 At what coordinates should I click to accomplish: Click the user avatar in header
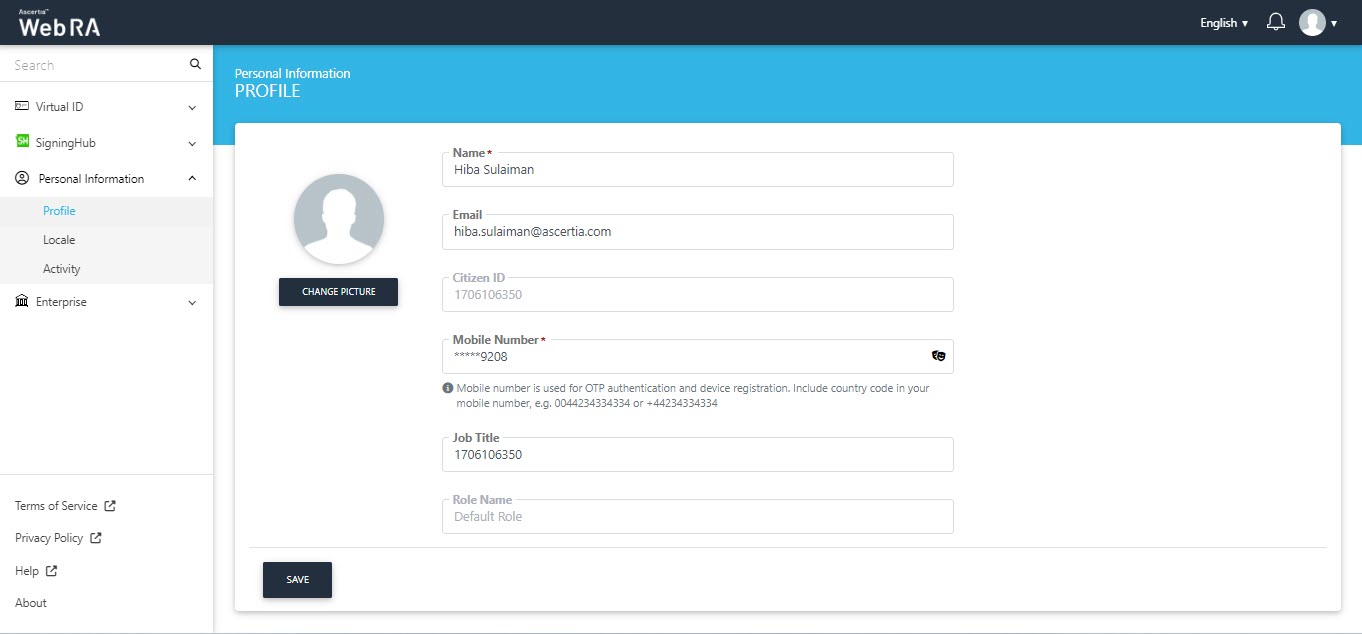(x=1312, y=23)
